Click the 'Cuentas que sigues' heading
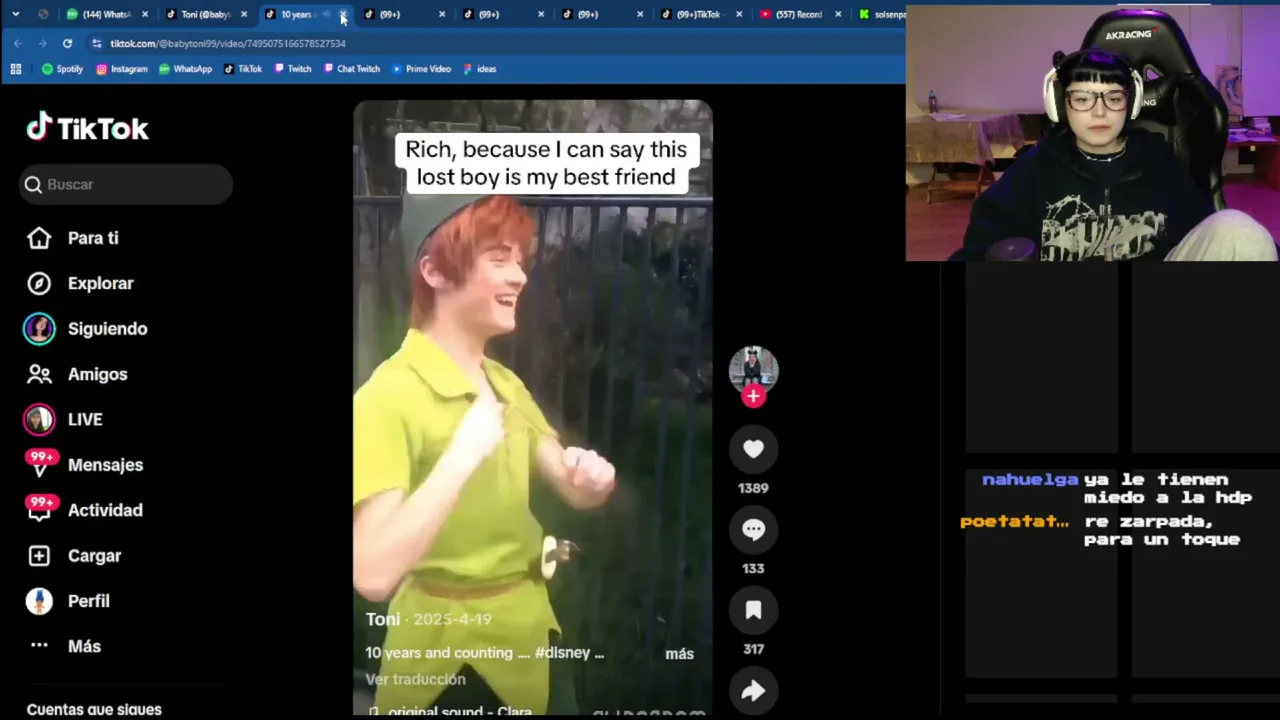 pos(94,709)
